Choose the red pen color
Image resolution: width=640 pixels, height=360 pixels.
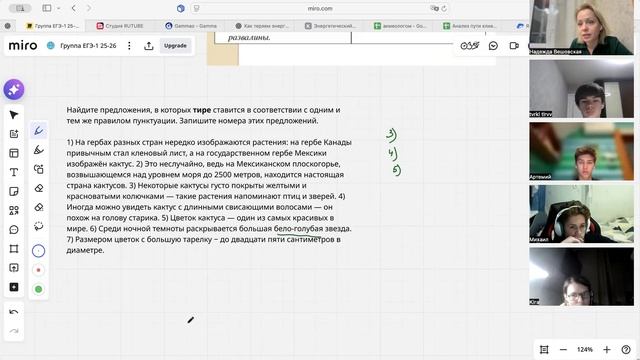click(x=38, y=270)
